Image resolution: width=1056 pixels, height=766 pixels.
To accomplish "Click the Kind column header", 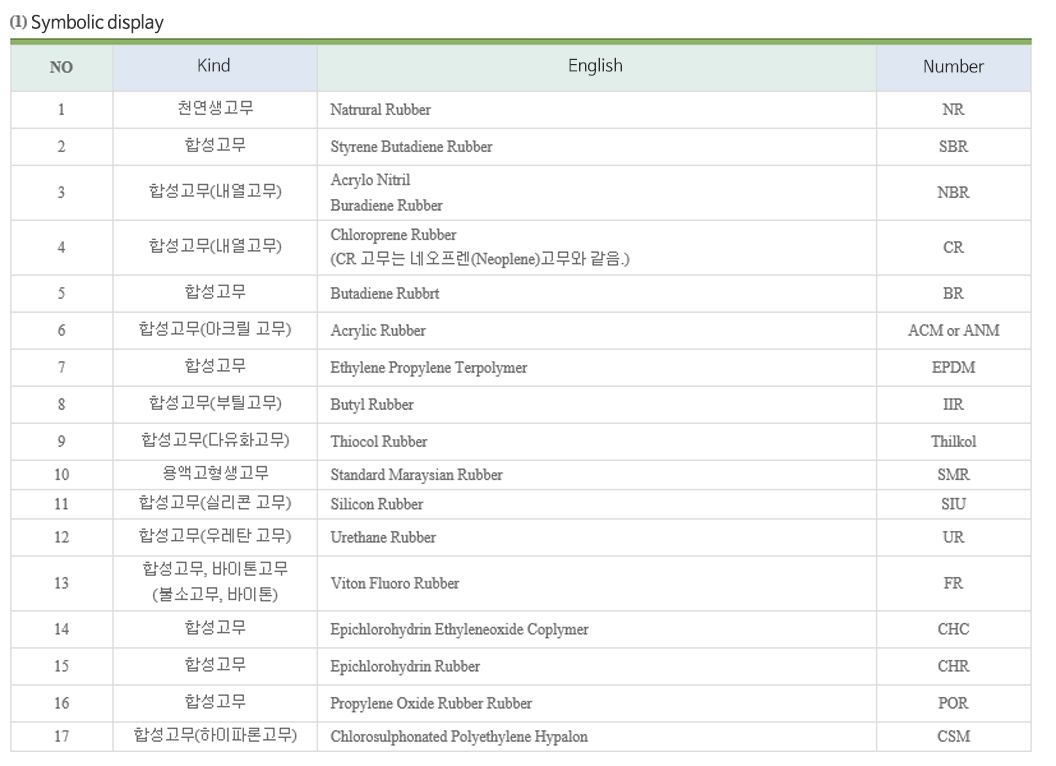I will coord(214,66).
